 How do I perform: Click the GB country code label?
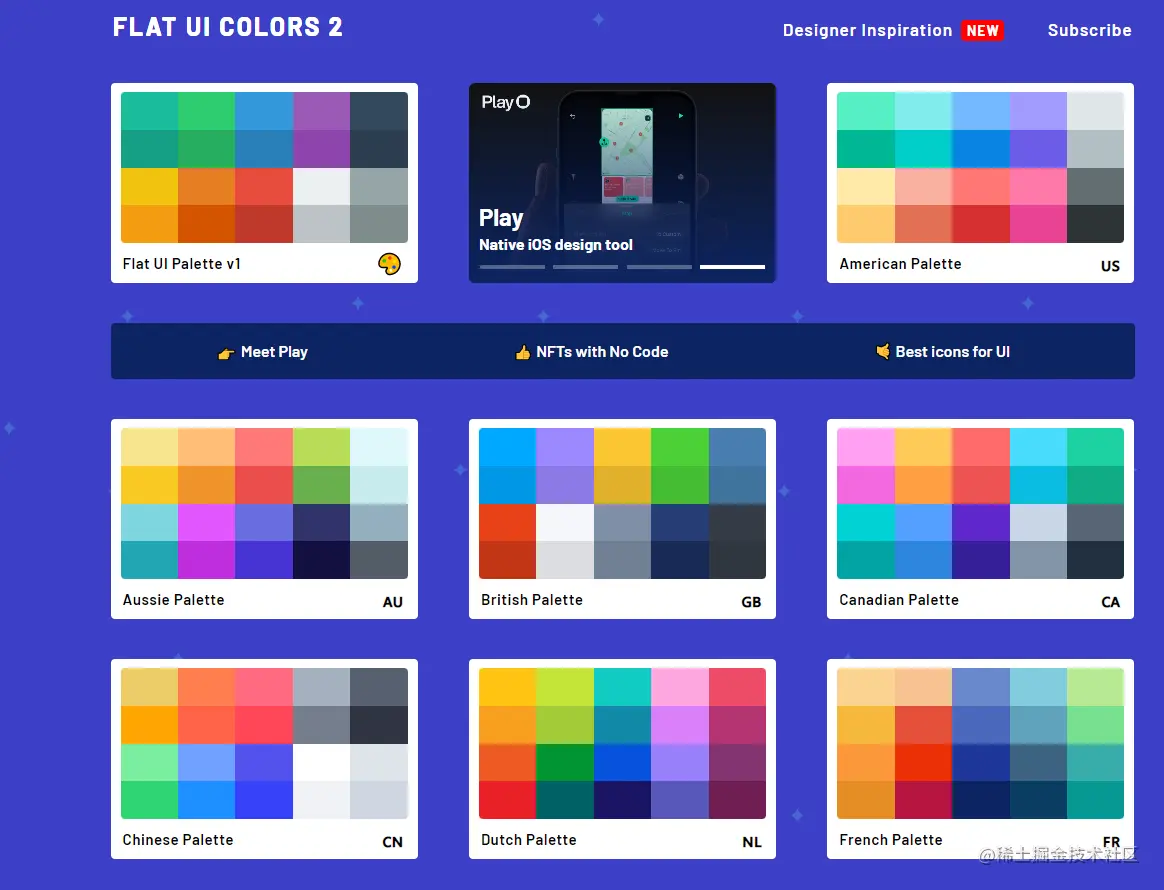751,602
